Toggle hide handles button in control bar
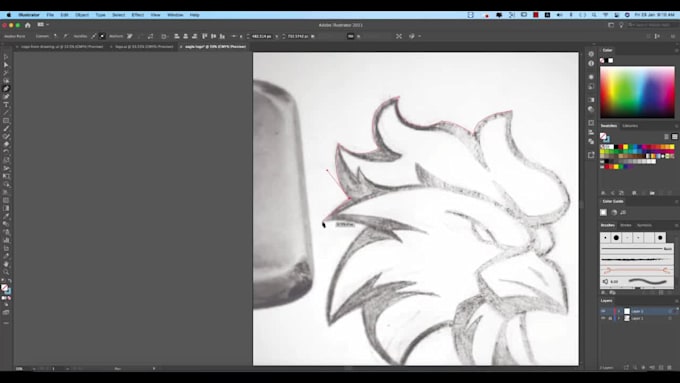Viewport: 680px width, 383px height. pos(102,36)
